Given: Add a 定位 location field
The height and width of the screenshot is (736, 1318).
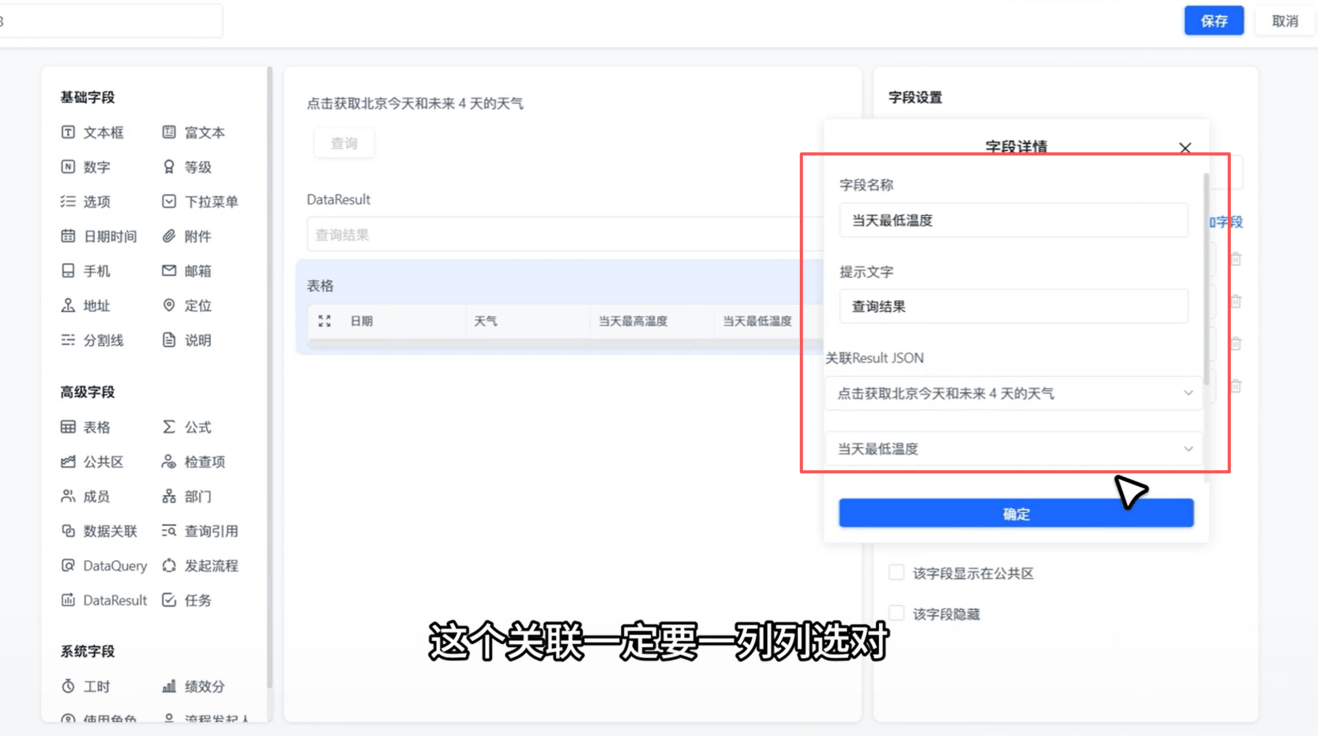Looking at the screenshot, I should 186,305.
